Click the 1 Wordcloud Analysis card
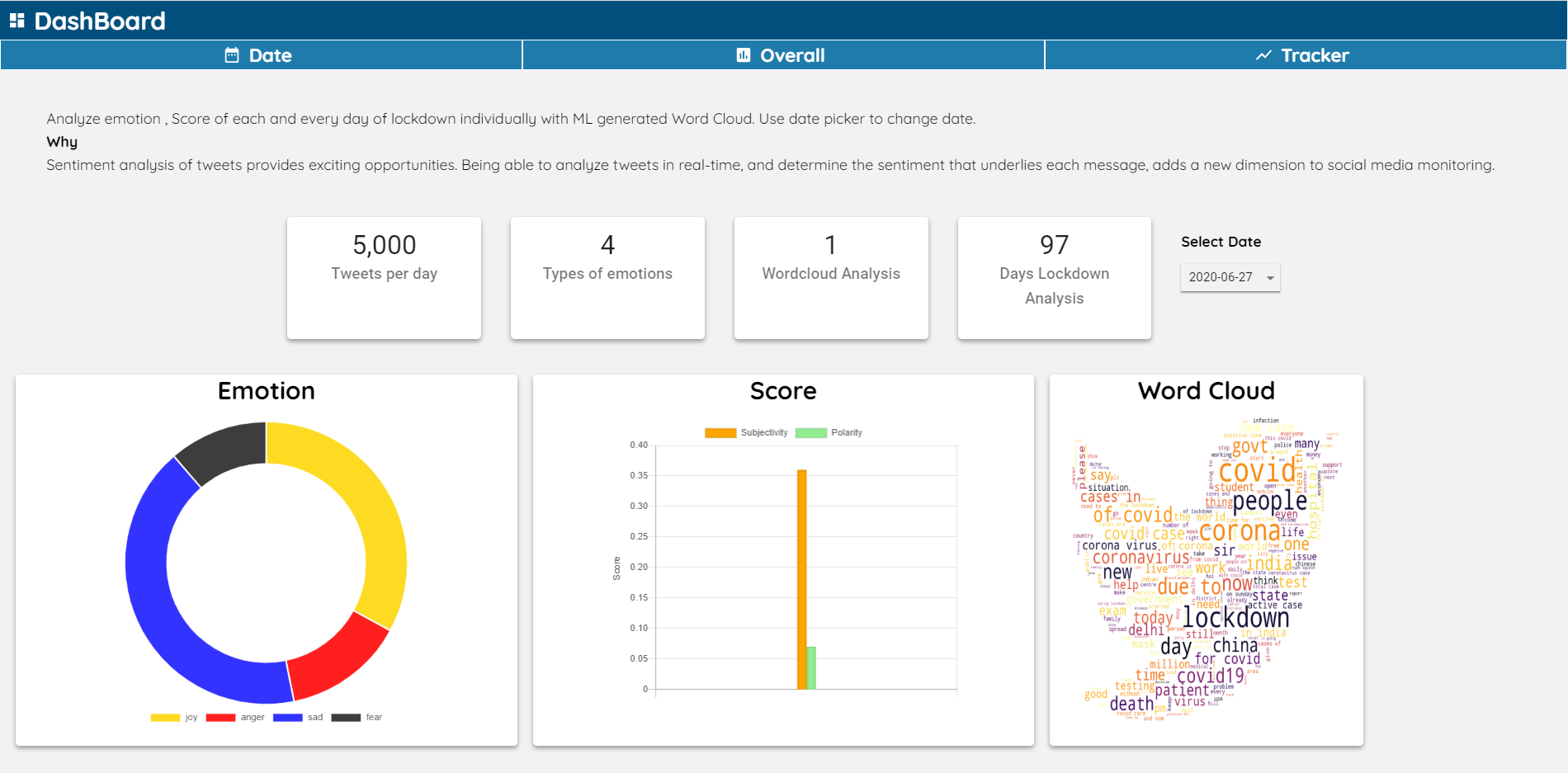Screen dimensions: 1568x773 (x=831, y=278)
